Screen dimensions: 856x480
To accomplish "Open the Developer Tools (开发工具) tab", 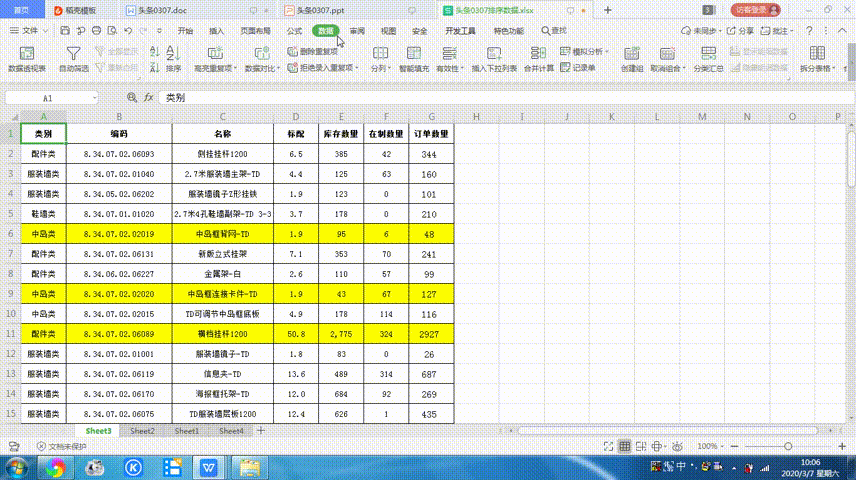I will [x=460, y=31].
